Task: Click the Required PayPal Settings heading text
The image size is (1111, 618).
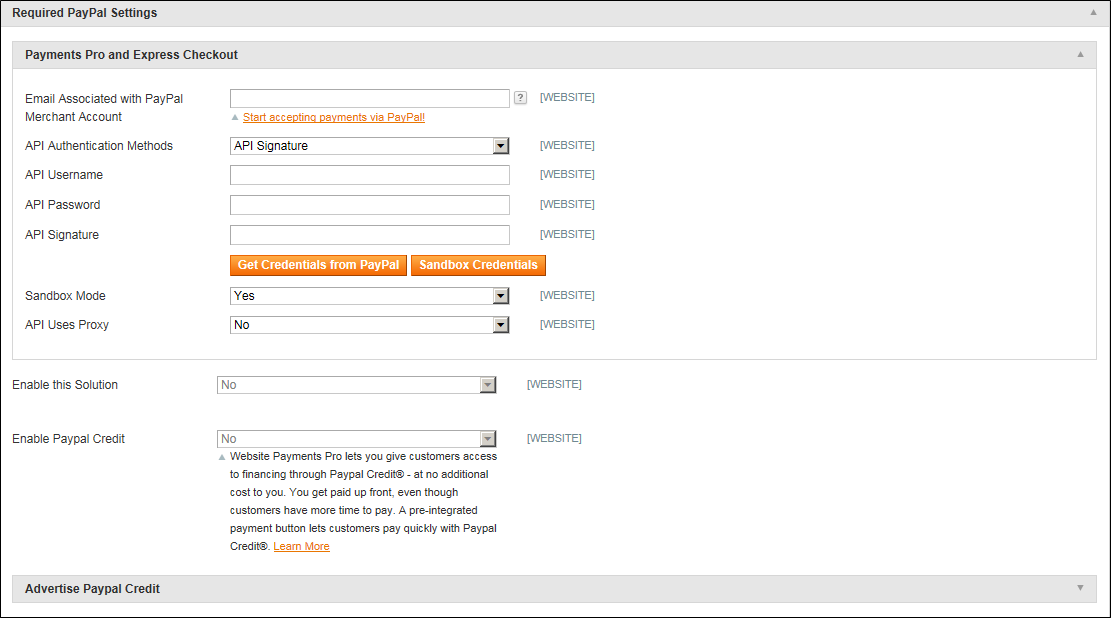Action: 84,13
